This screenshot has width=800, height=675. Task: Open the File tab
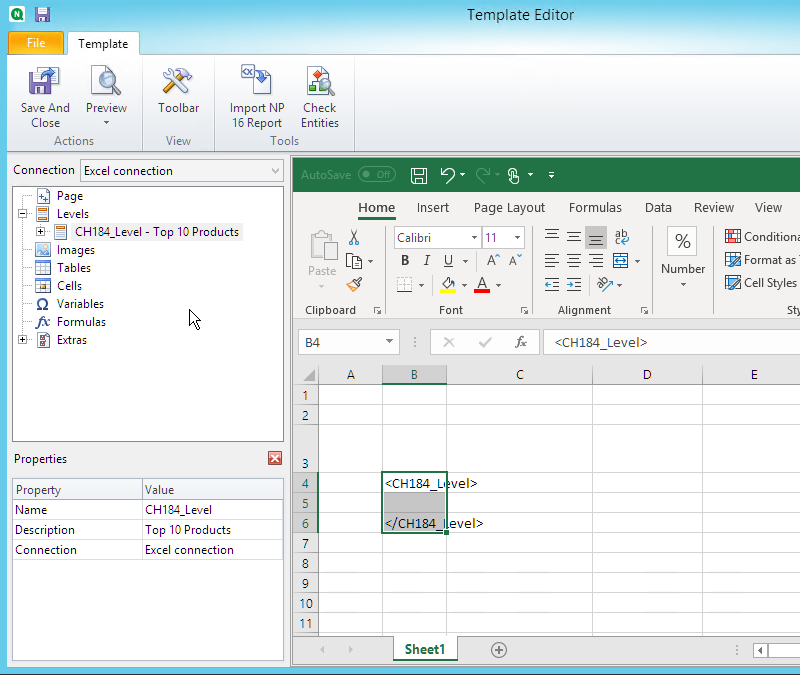click(x=36, y=43)
